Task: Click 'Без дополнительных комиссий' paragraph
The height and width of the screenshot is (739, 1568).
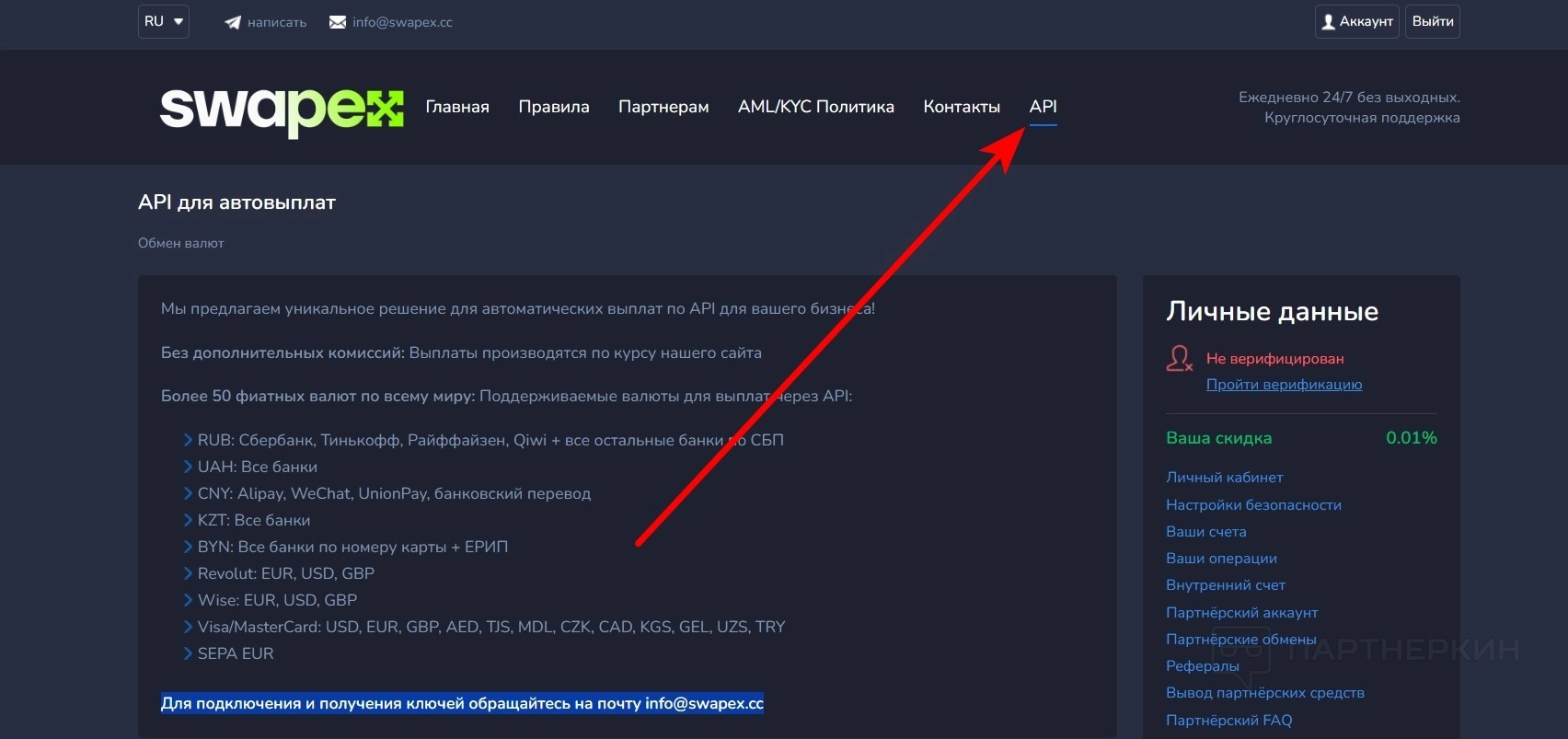Action: click(461, 352)
